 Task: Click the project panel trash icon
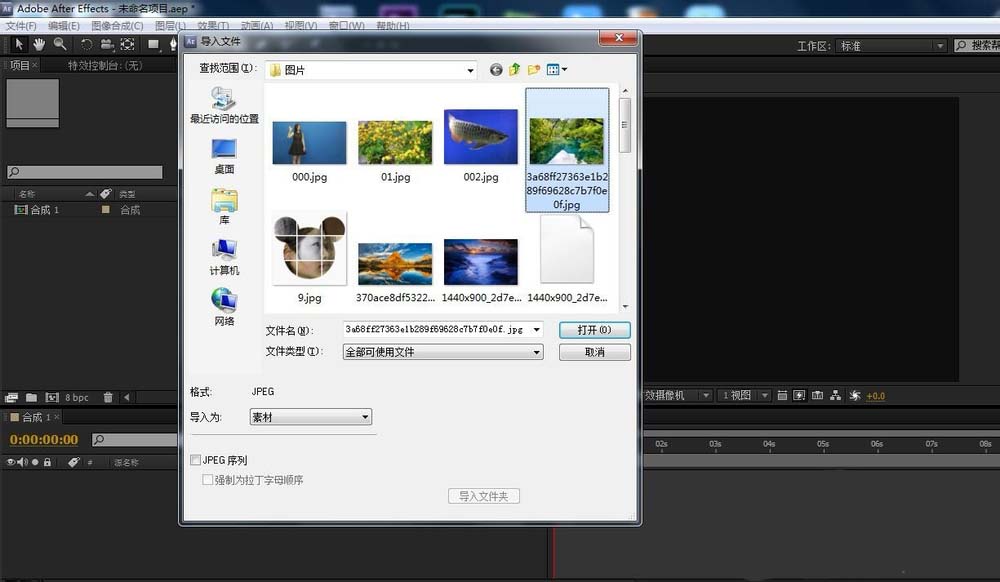(108, 397)
